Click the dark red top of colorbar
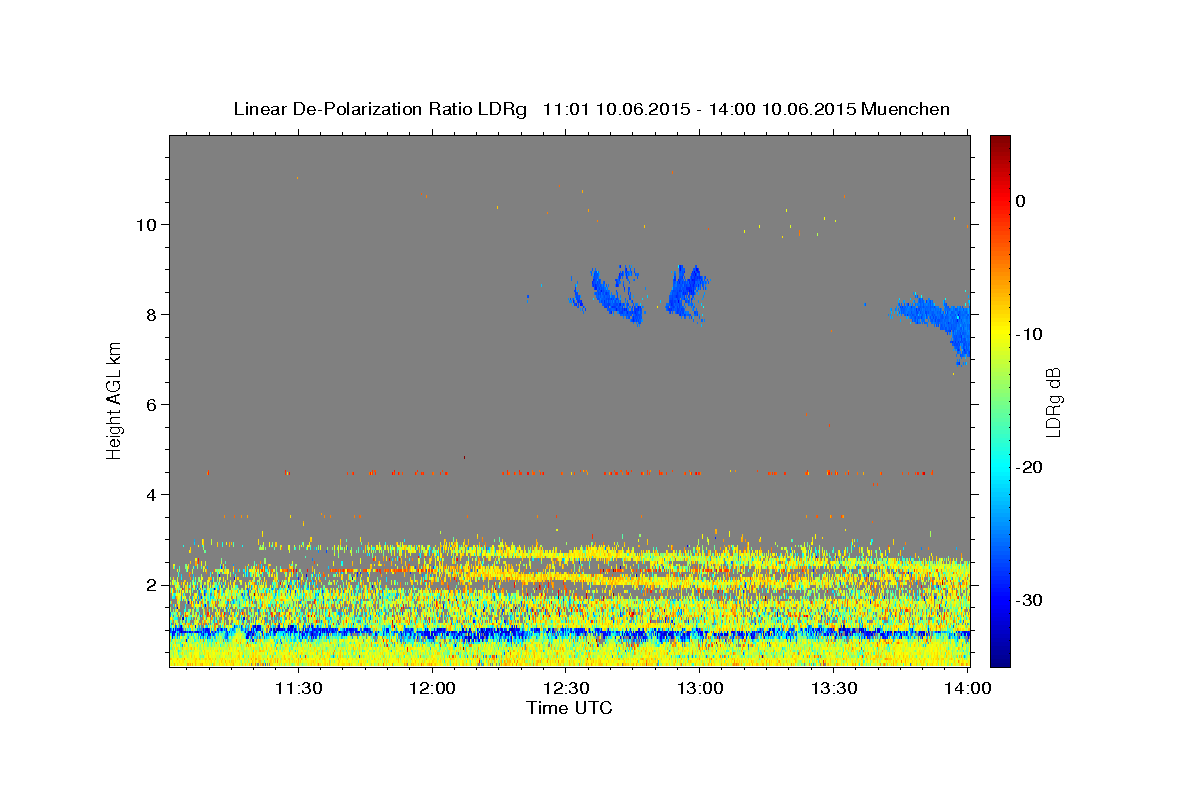The image size is (1200, 800). click(x=1000, y=143)
